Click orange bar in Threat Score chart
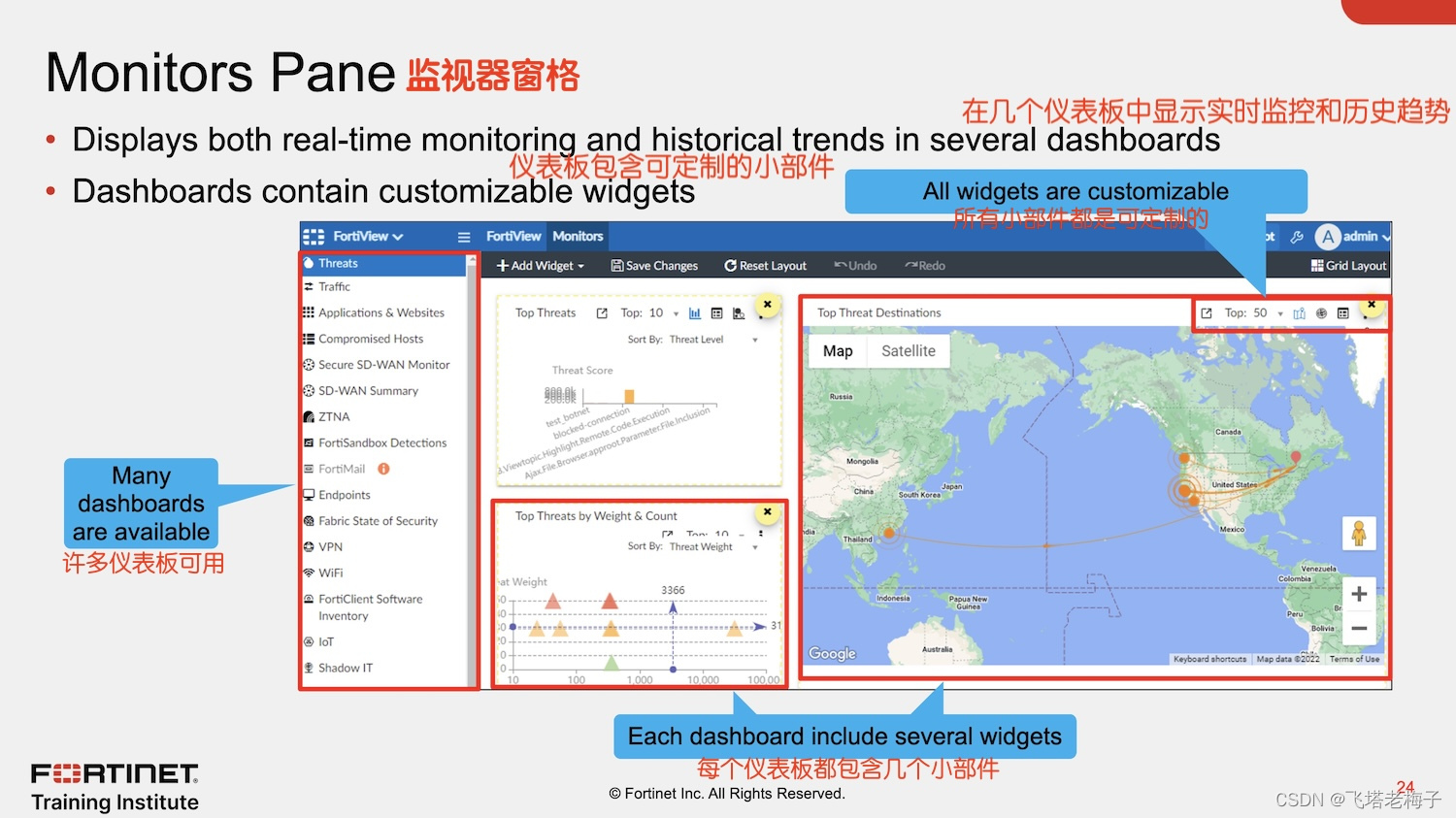Image resolution: width=1456 pixels, height=818 pixels. tap(629, 396)
